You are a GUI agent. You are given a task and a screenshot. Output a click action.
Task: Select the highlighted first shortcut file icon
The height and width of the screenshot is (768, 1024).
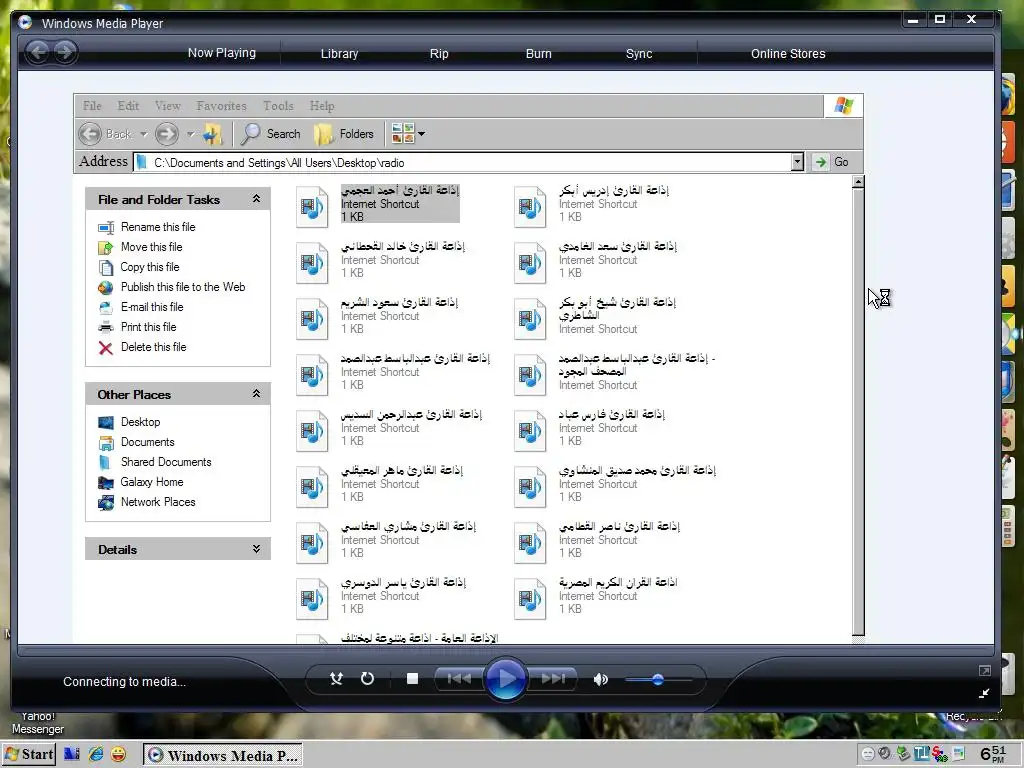pos(312,206)
